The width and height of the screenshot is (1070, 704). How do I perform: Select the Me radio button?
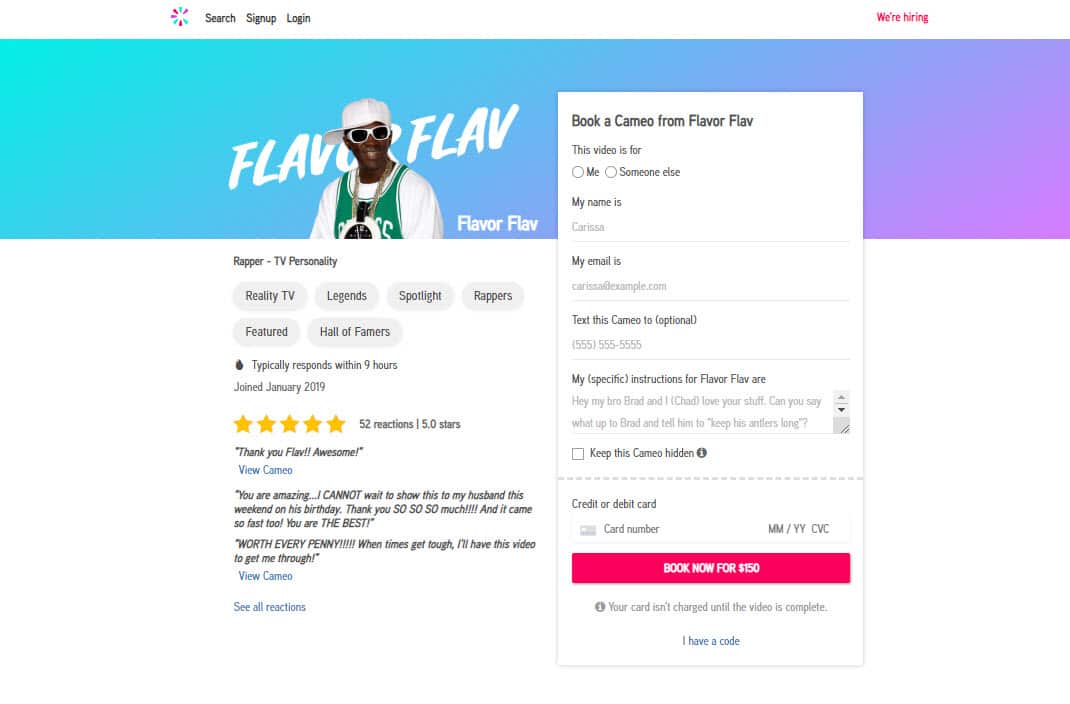pyautogui.click(x=578, y=172)
